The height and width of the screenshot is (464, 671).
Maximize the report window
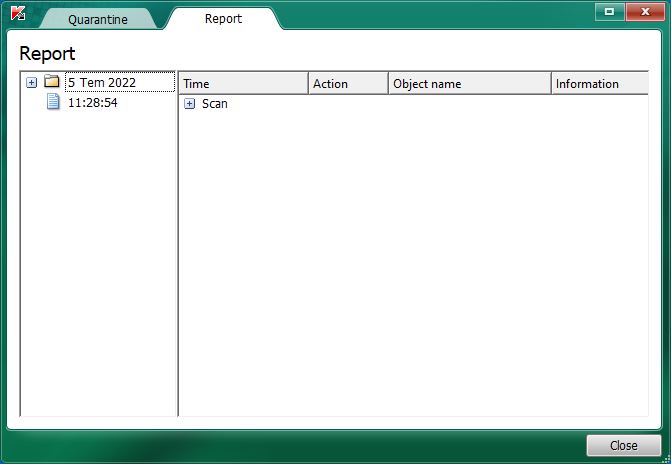(x=610, y=12)
